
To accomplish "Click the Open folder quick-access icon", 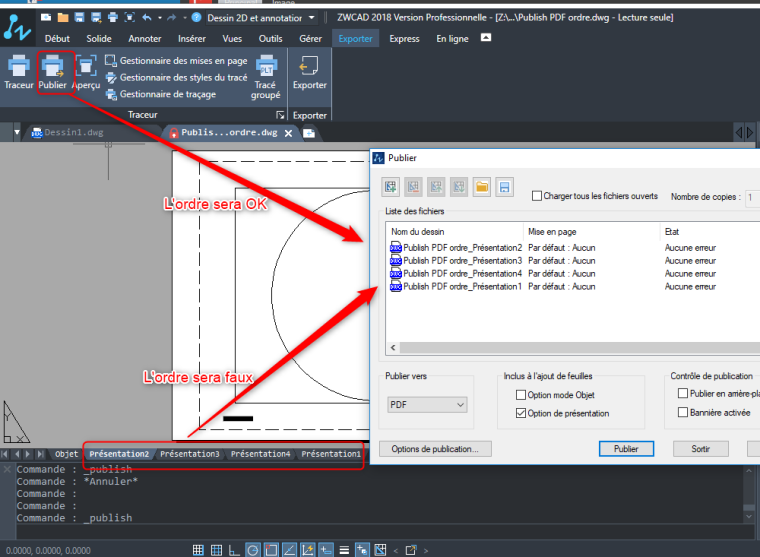I will tap(63, 17).
